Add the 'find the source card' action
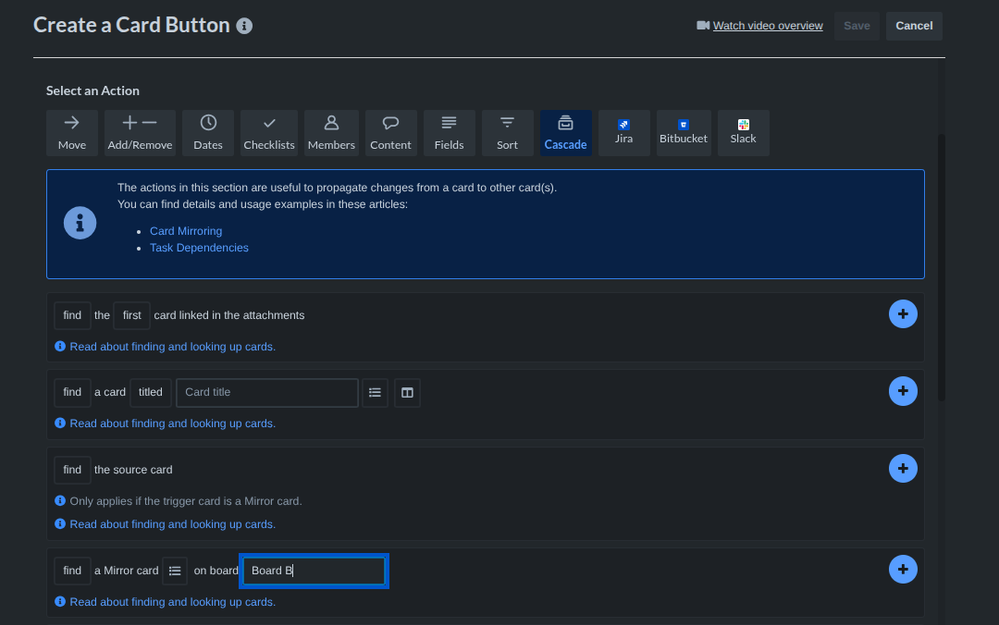The width and height of the screenshot is (999, 625). point(903,468)
